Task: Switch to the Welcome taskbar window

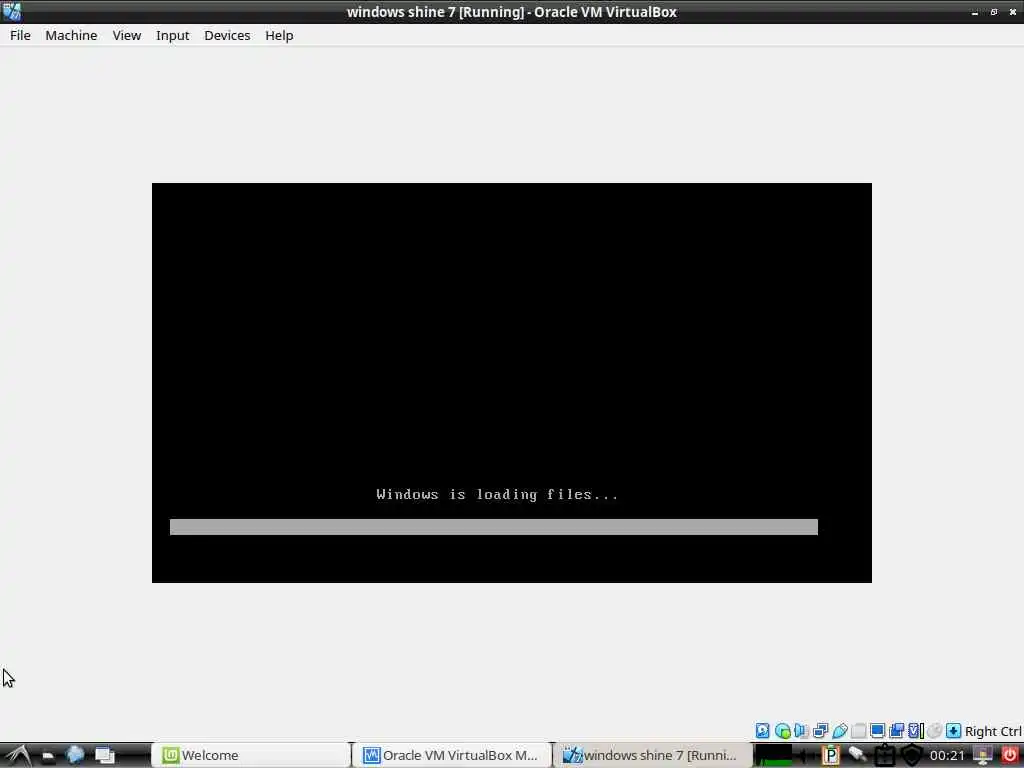Action: pyautogui.click(x=250, y=756)
